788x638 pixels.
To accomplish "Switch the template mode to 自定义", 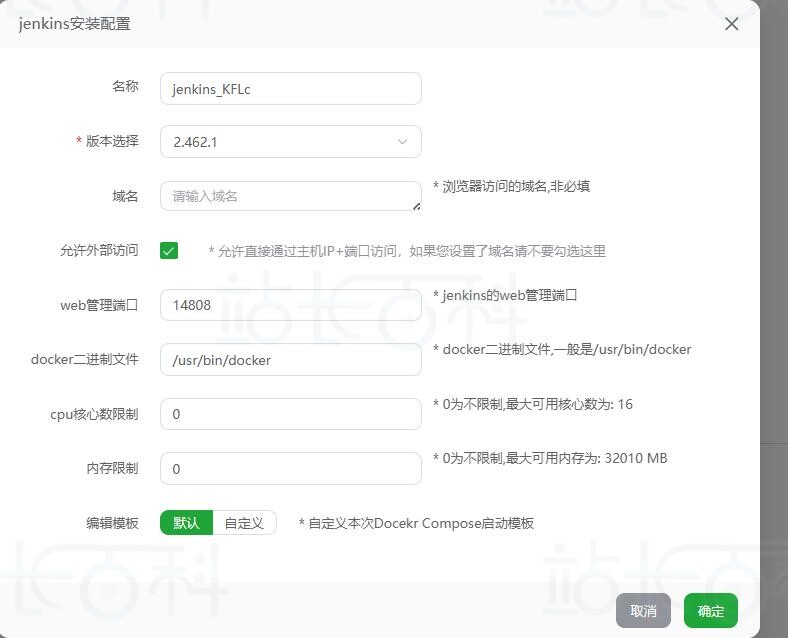I will click(x=244, y=523).
